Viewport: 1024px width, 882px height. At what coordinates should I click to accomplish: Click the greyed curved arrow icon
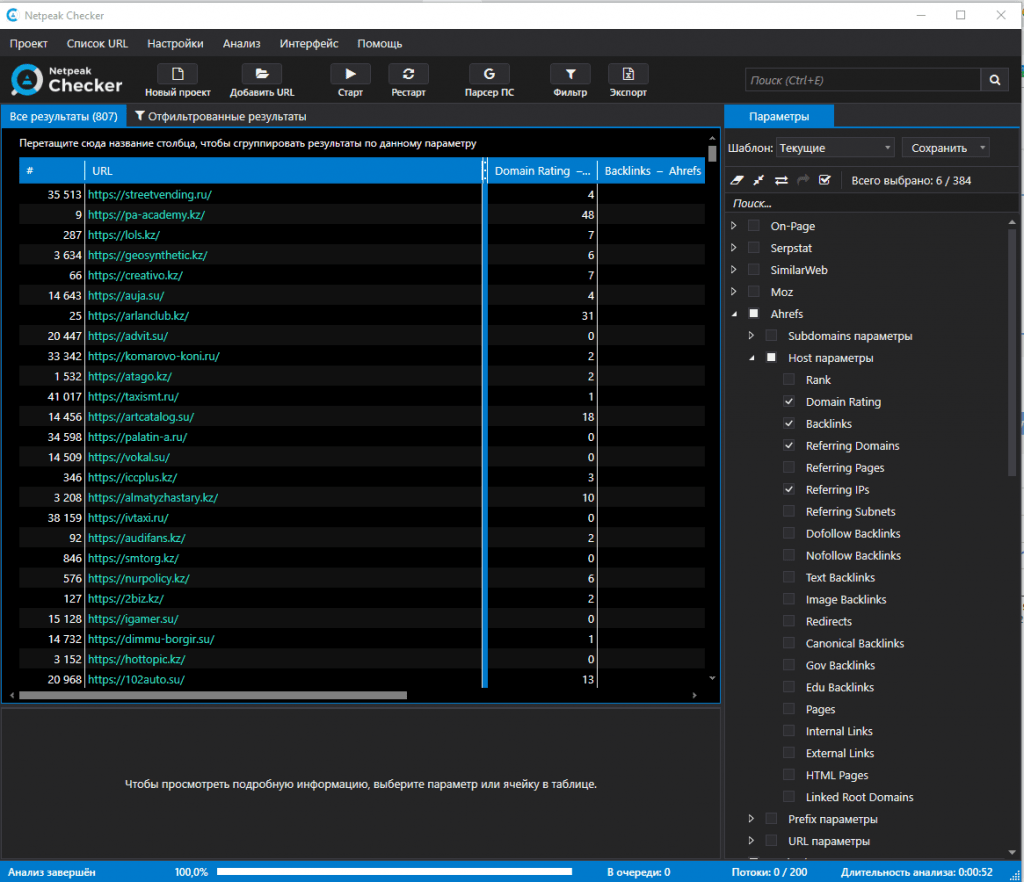(x=803, y=180)
